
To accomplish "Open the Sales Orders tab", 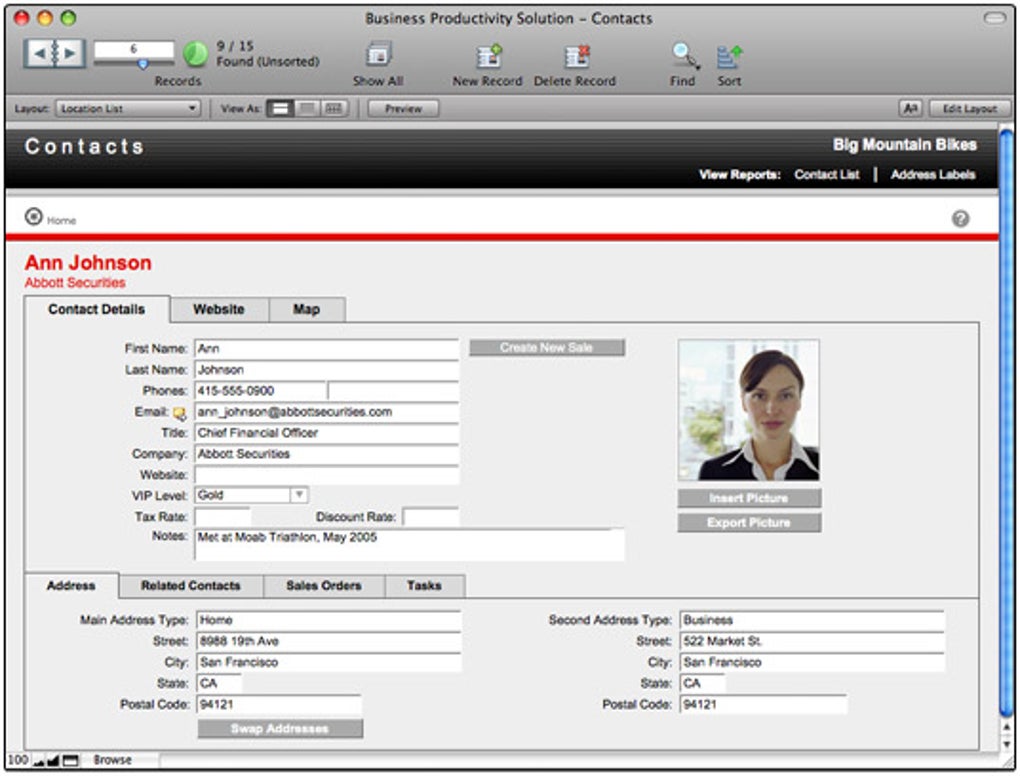I will 323,586.
